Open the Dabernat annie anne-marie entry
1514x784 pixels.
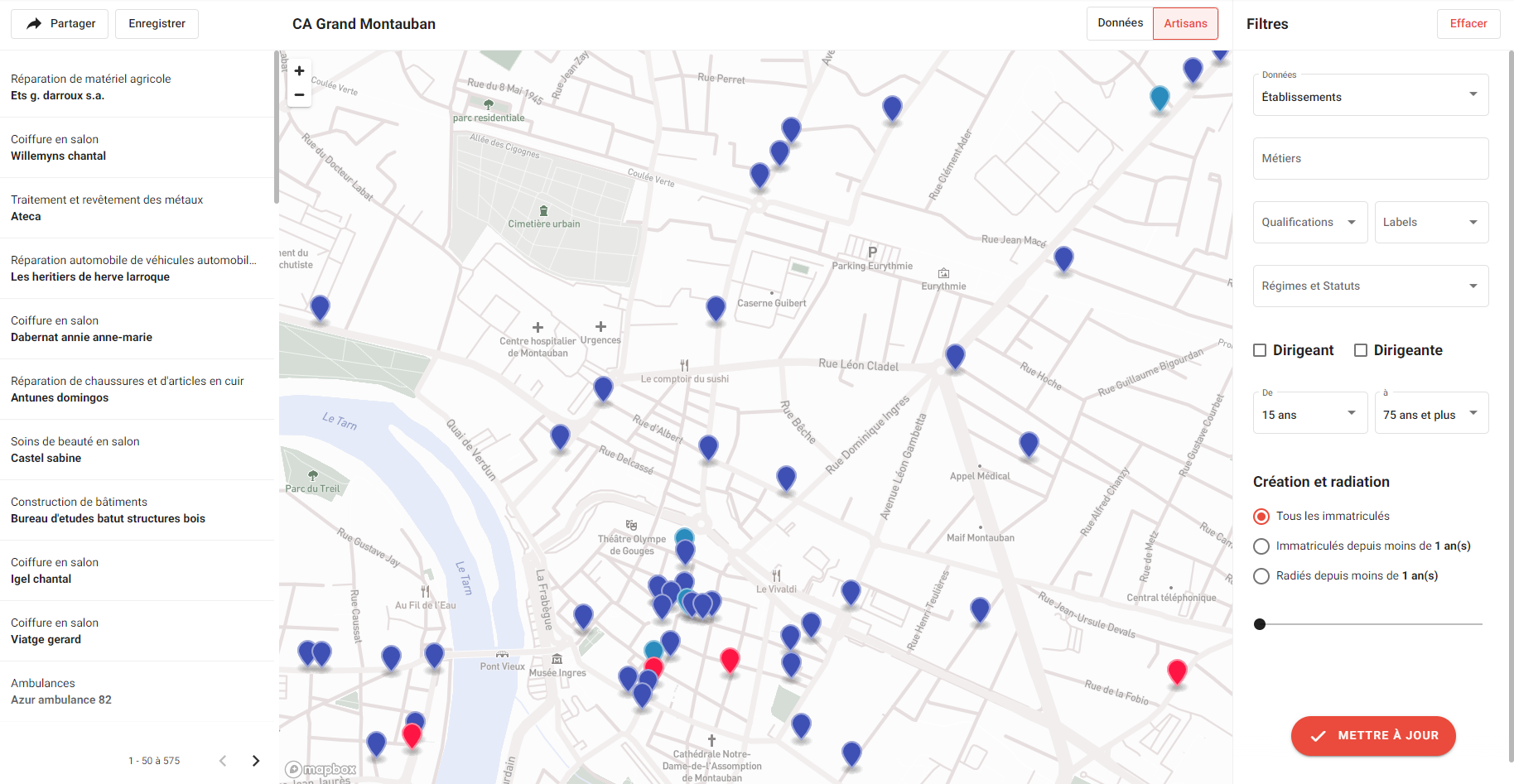137,329
